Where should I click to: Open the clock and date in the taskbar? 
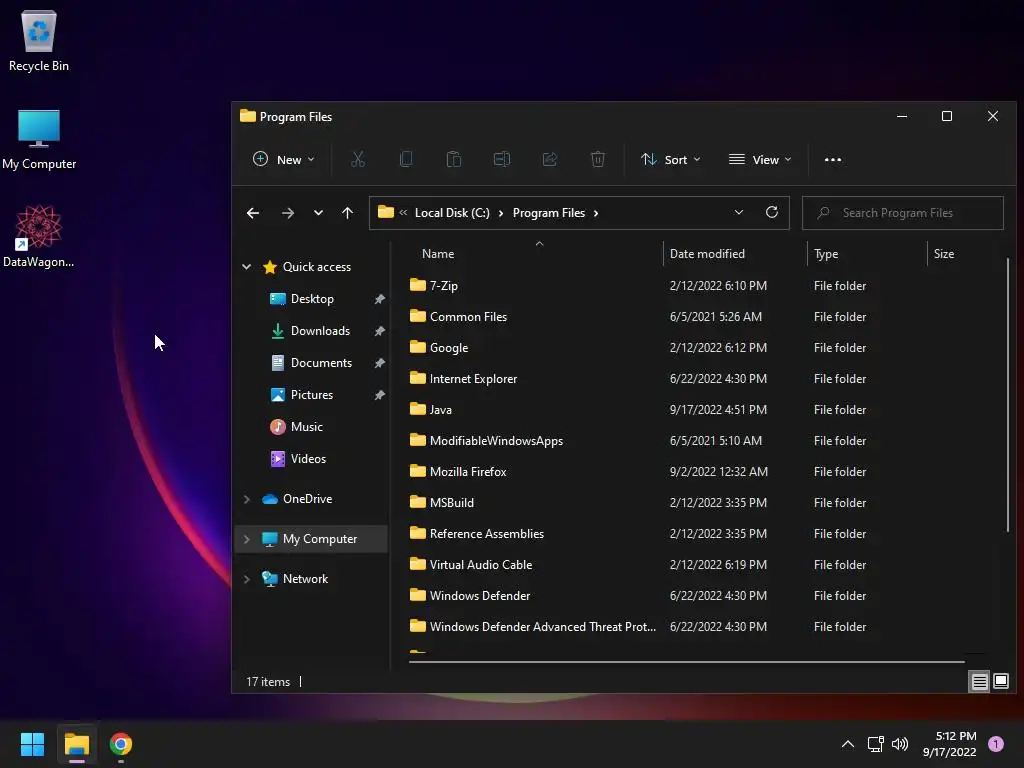tap(949, 744)
